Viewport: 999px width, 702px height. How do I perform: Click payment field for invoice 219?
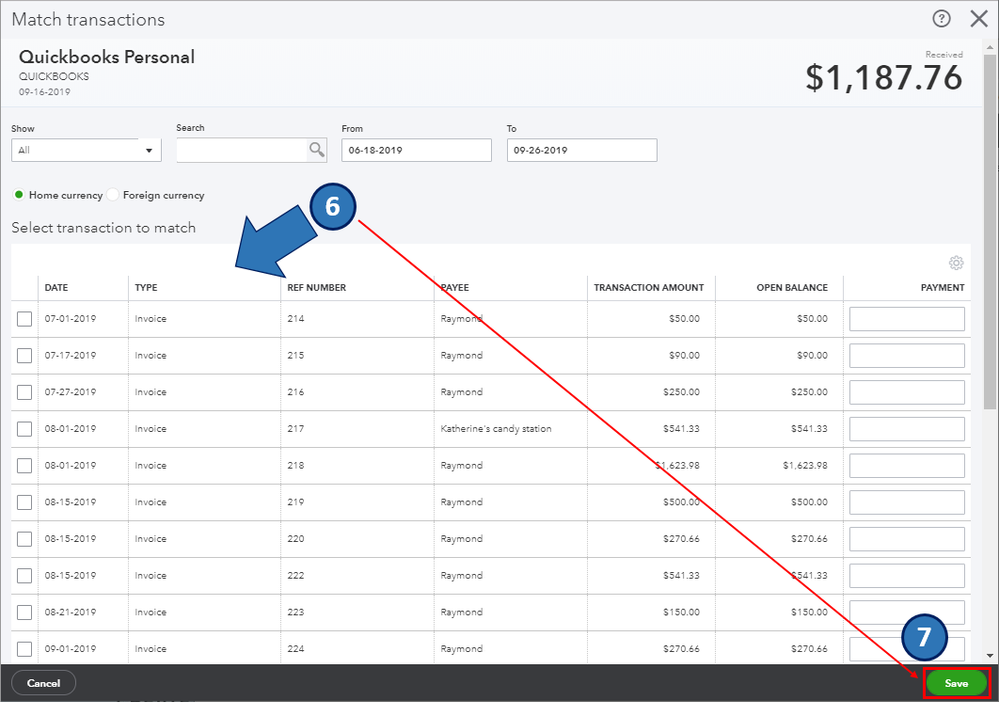coord(907,502)
